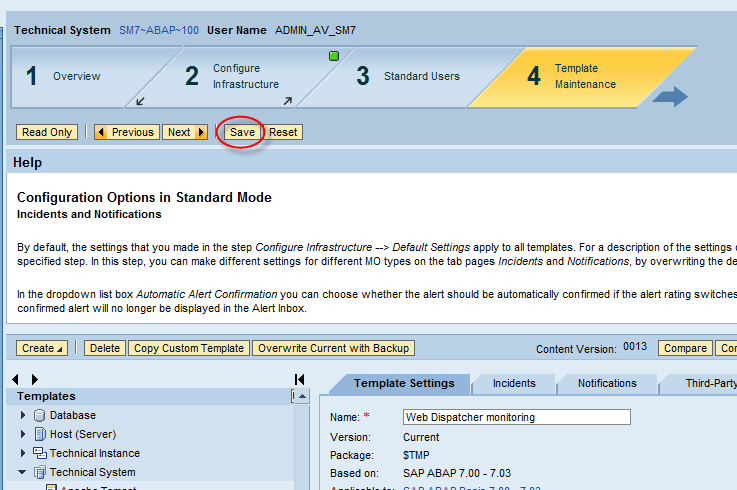Click the Delete template button
737x490 pixels.
(x=105, y=348)
